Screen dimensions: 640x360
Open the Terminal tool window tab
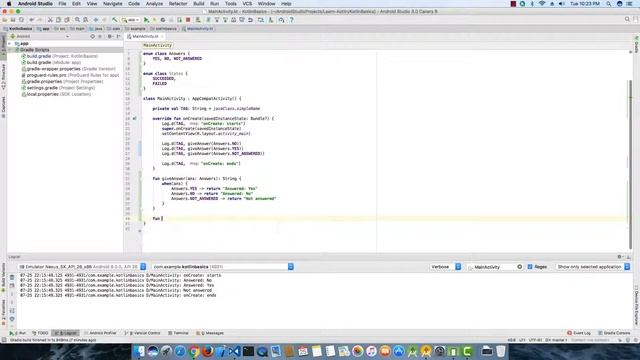pyautogui.click(x=178, y=333)
